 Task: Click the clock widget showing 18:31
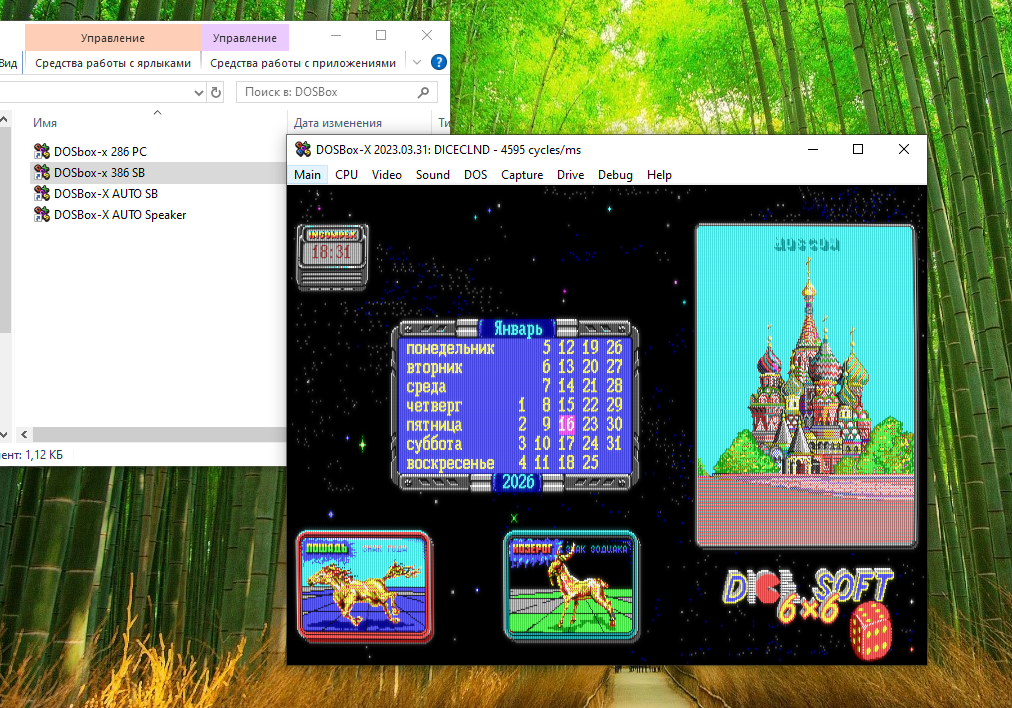332,256
